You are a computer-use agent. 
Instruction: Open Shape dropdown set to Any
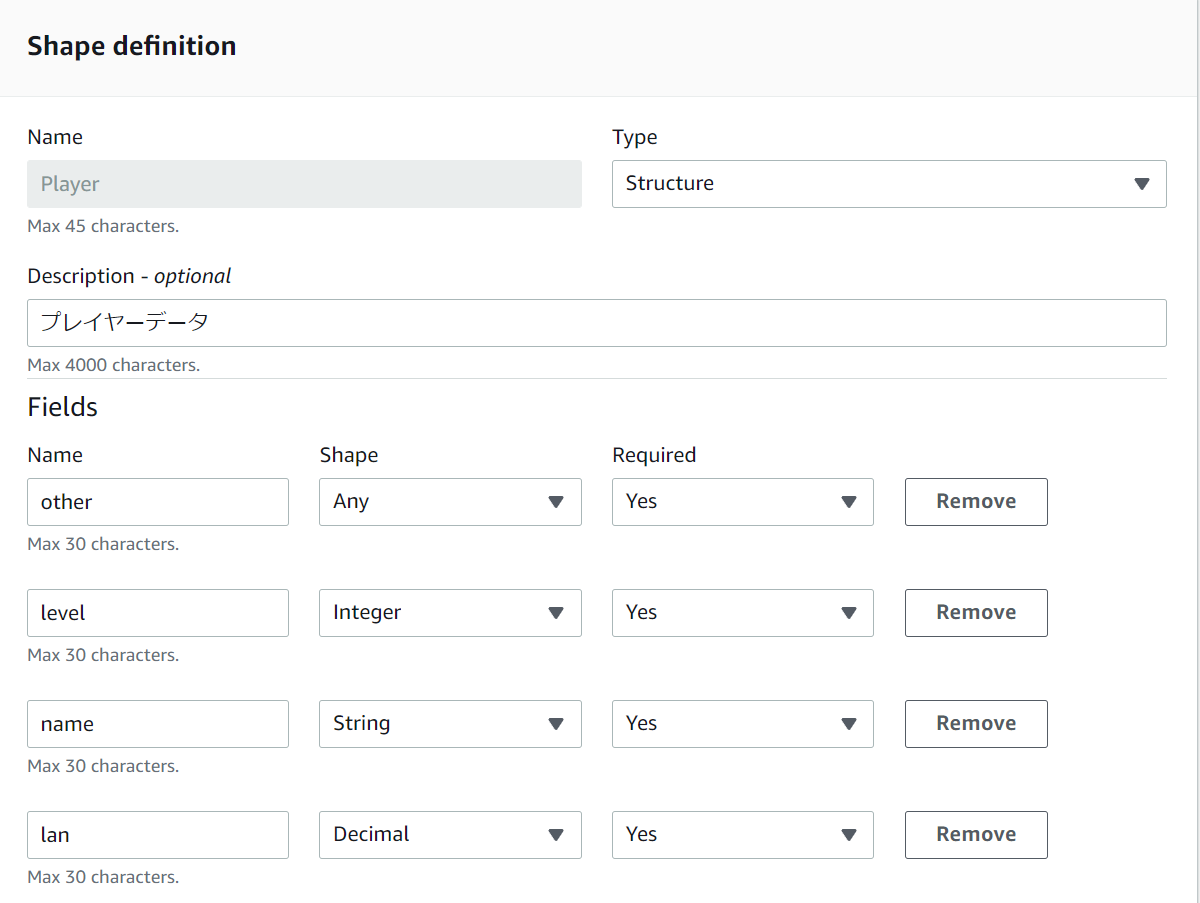tap(450, 502)
